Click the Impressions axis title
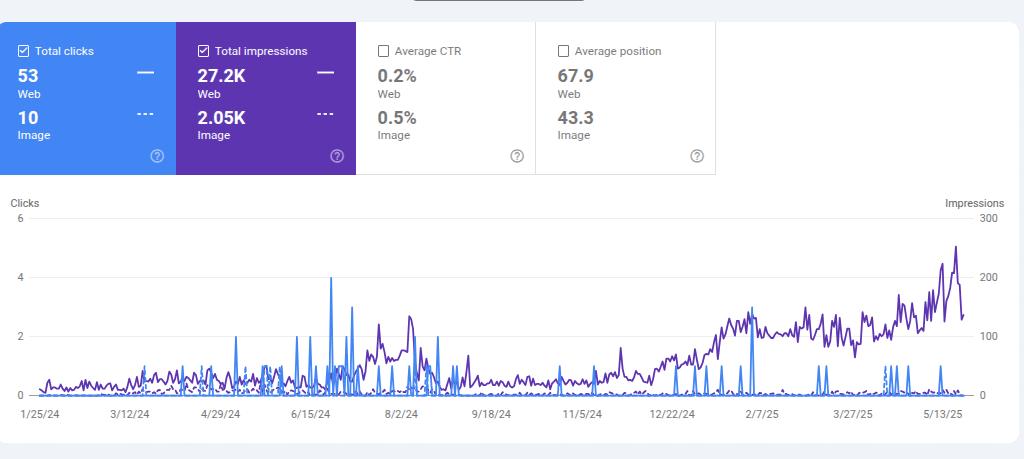 coord(974,203)
